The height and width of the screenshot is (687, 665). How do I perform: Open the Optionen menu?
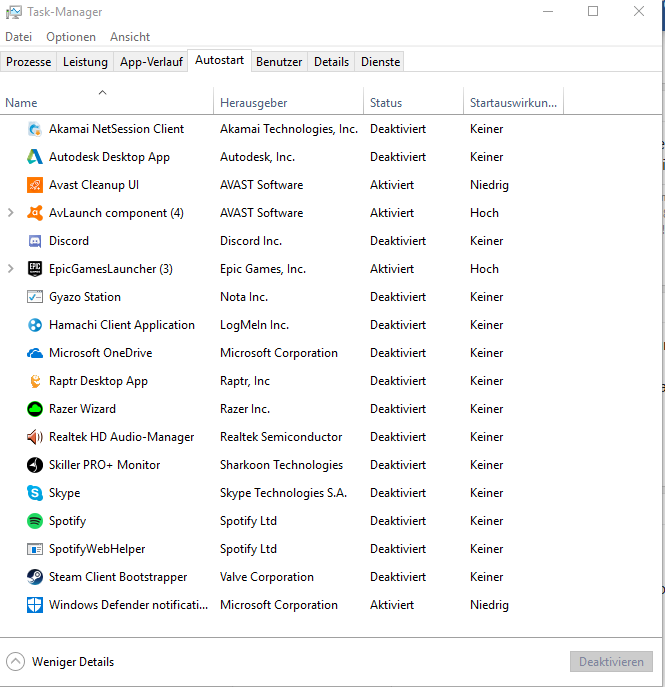point(71,37)
